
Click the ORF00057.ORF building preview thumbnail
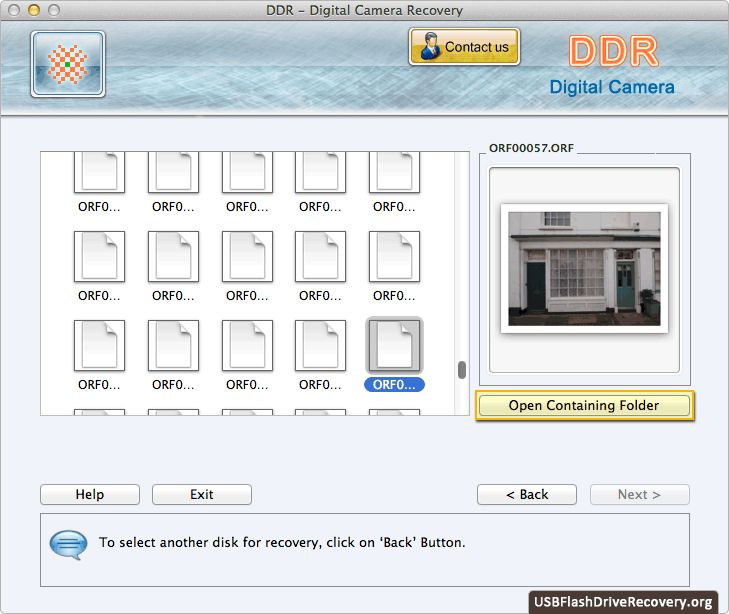(x=584, y=268)
